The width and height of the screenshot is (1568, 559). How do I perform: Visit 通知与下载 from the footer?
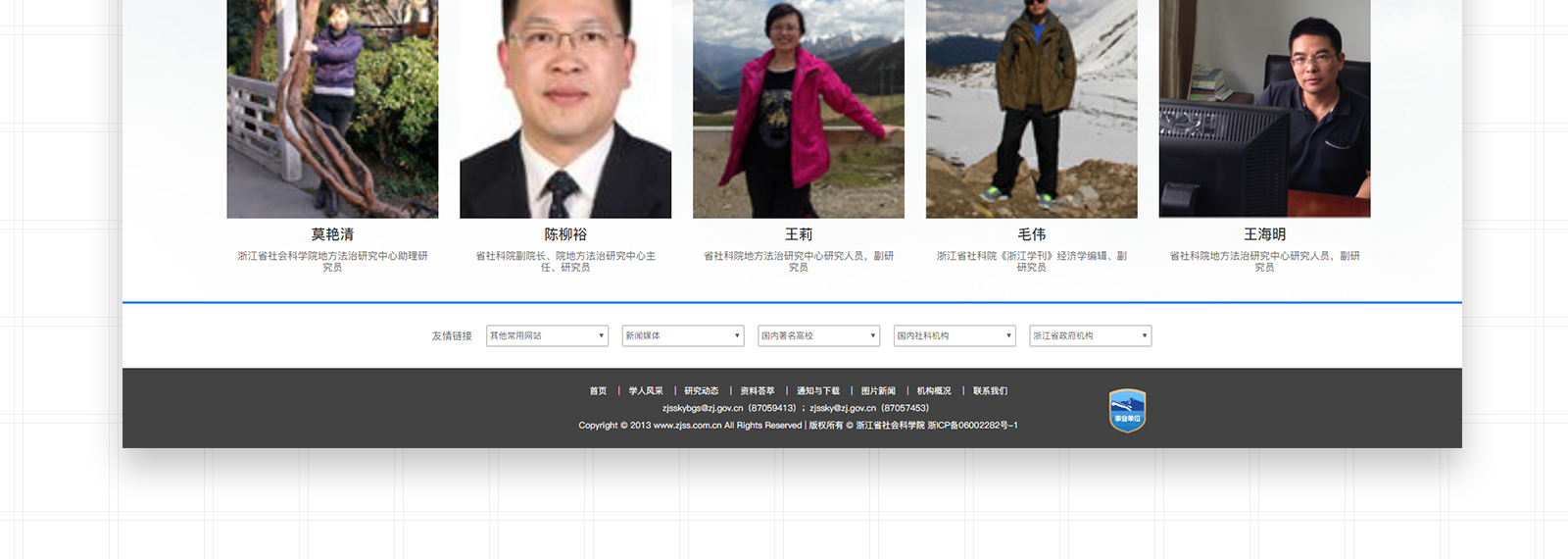[x=817, y=391]
